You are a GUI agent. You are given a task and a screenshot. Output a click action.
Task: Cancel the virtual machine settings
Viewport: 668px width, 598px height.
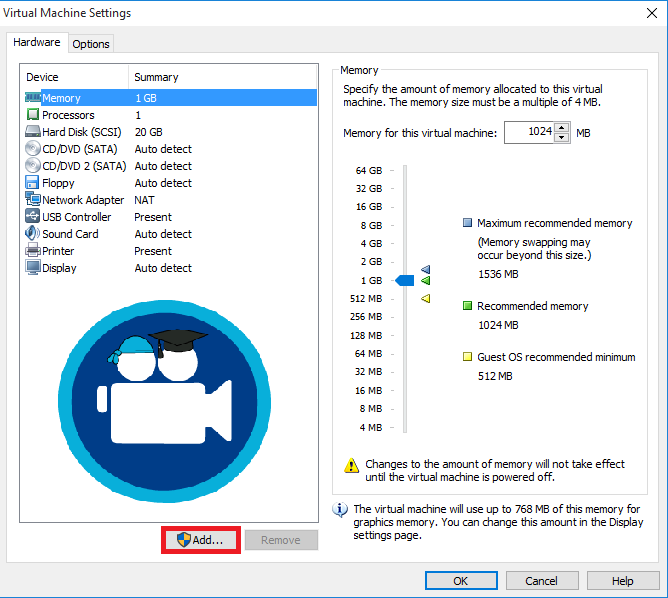[541, 581]
